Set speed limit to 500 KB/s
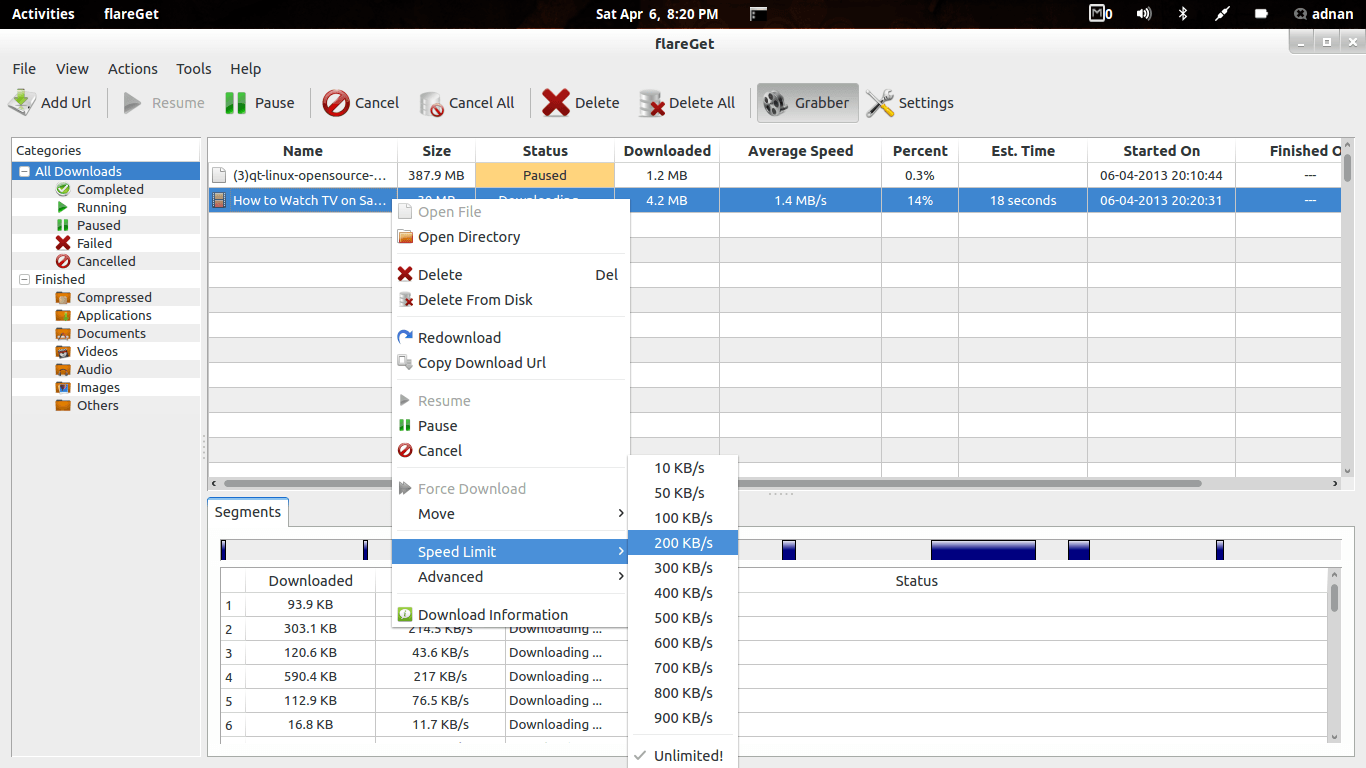 [x=683, y=618]
